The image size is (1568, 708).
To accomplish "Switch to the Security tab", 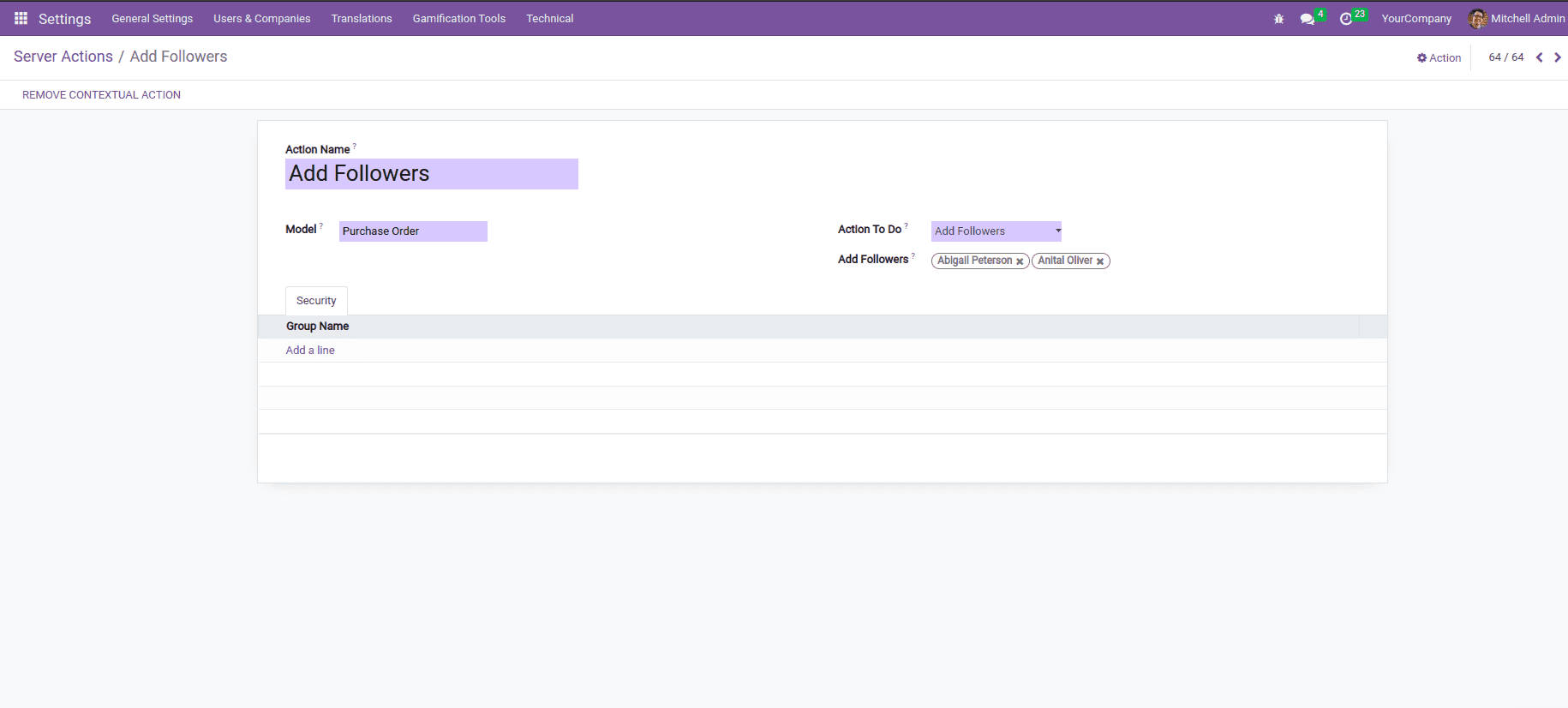I will coord(316,301).
